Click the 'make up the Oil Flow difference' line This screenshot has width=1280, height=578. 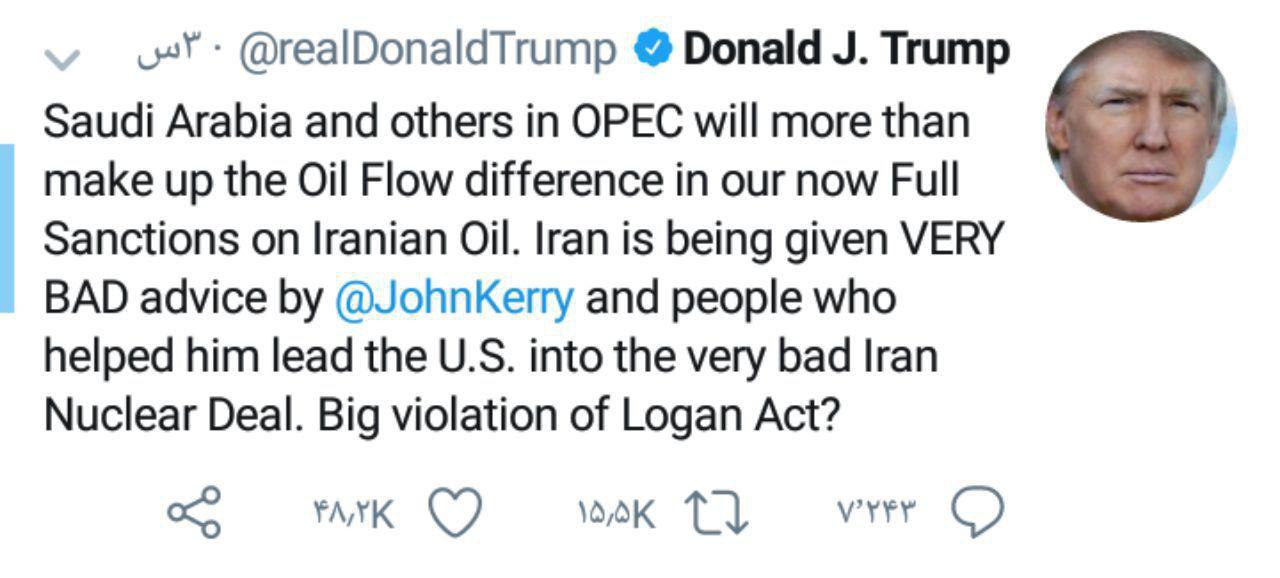pos(500,181)
